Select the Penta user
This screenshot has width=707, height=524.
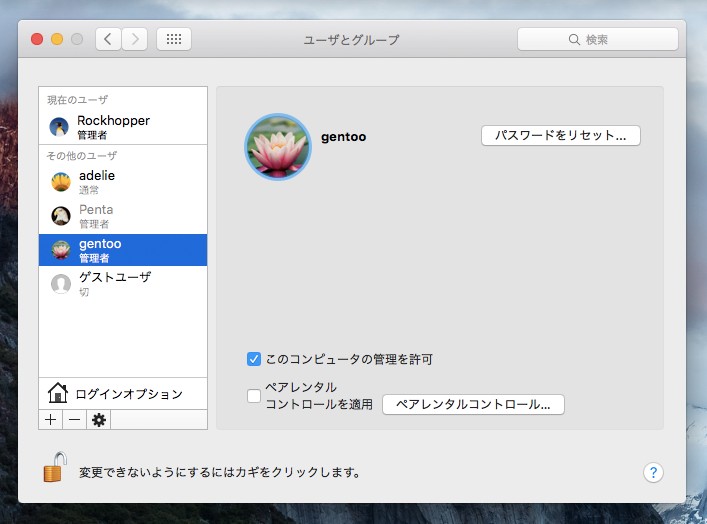click(x=123, y=216)
